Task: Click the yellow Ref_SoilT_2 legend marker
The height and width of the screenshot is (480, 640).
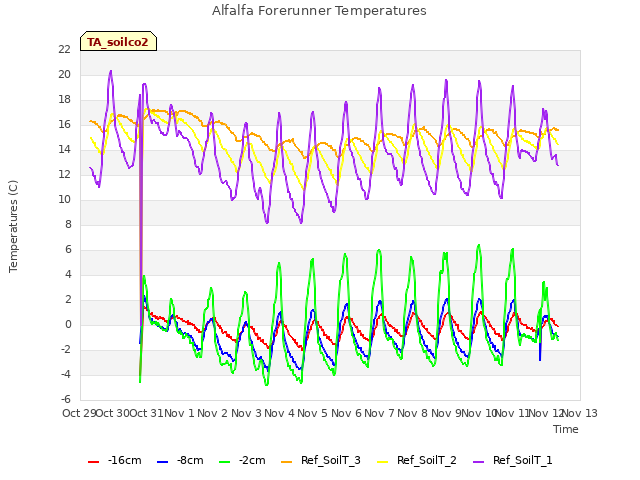Action: [x=382, y=462]
